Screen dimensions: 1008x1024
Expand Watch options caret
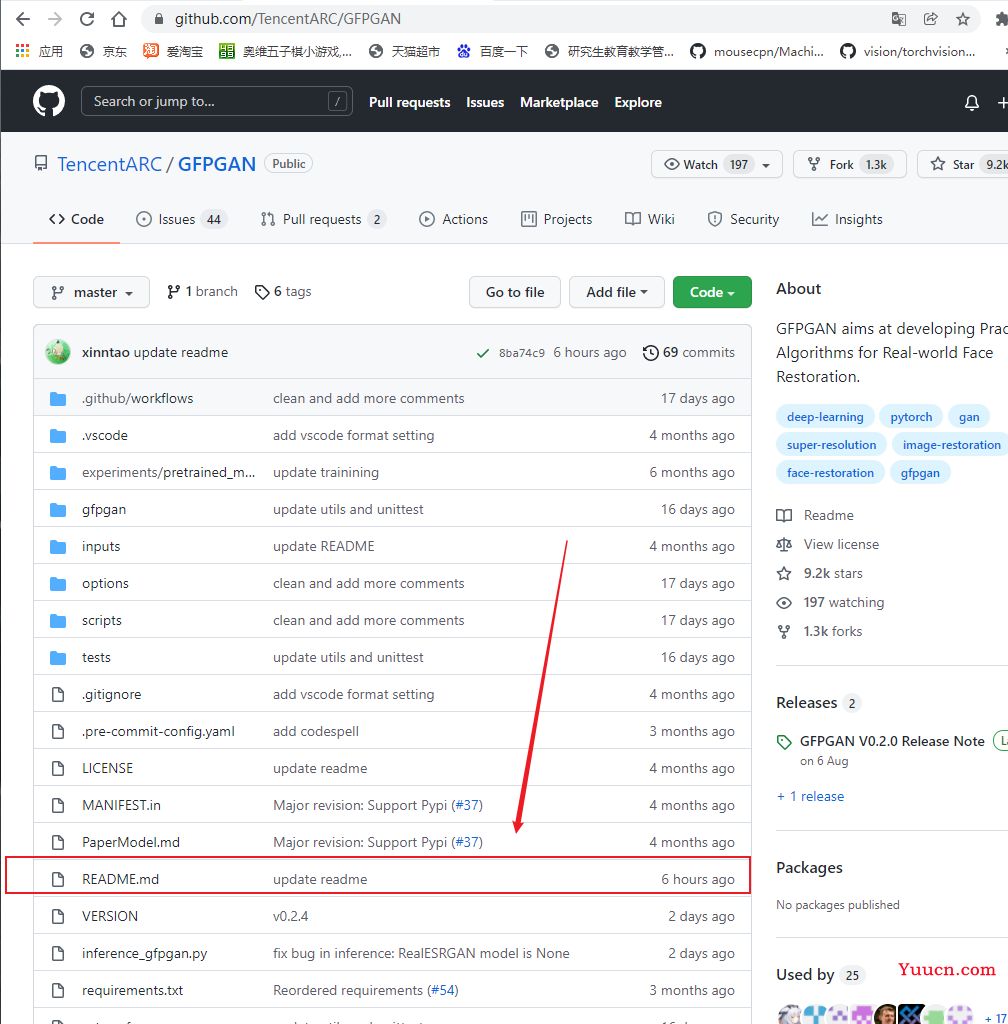(766, 165)
